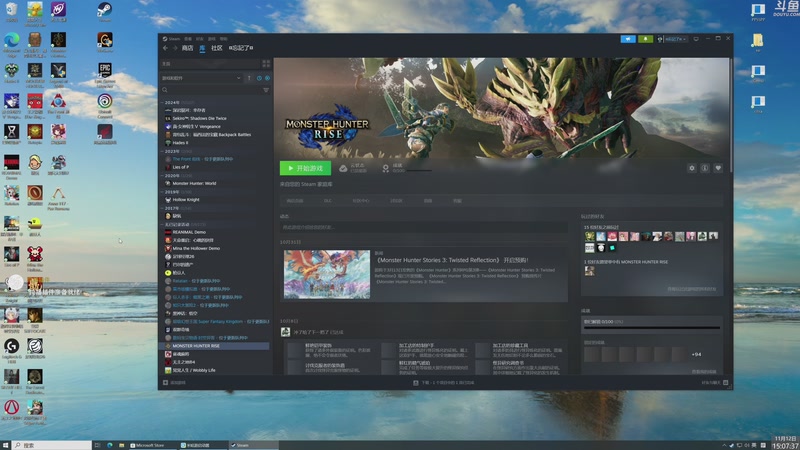Toggle the ready-to-play filter icon
The image size is (800, 450).
click(267, 78)
